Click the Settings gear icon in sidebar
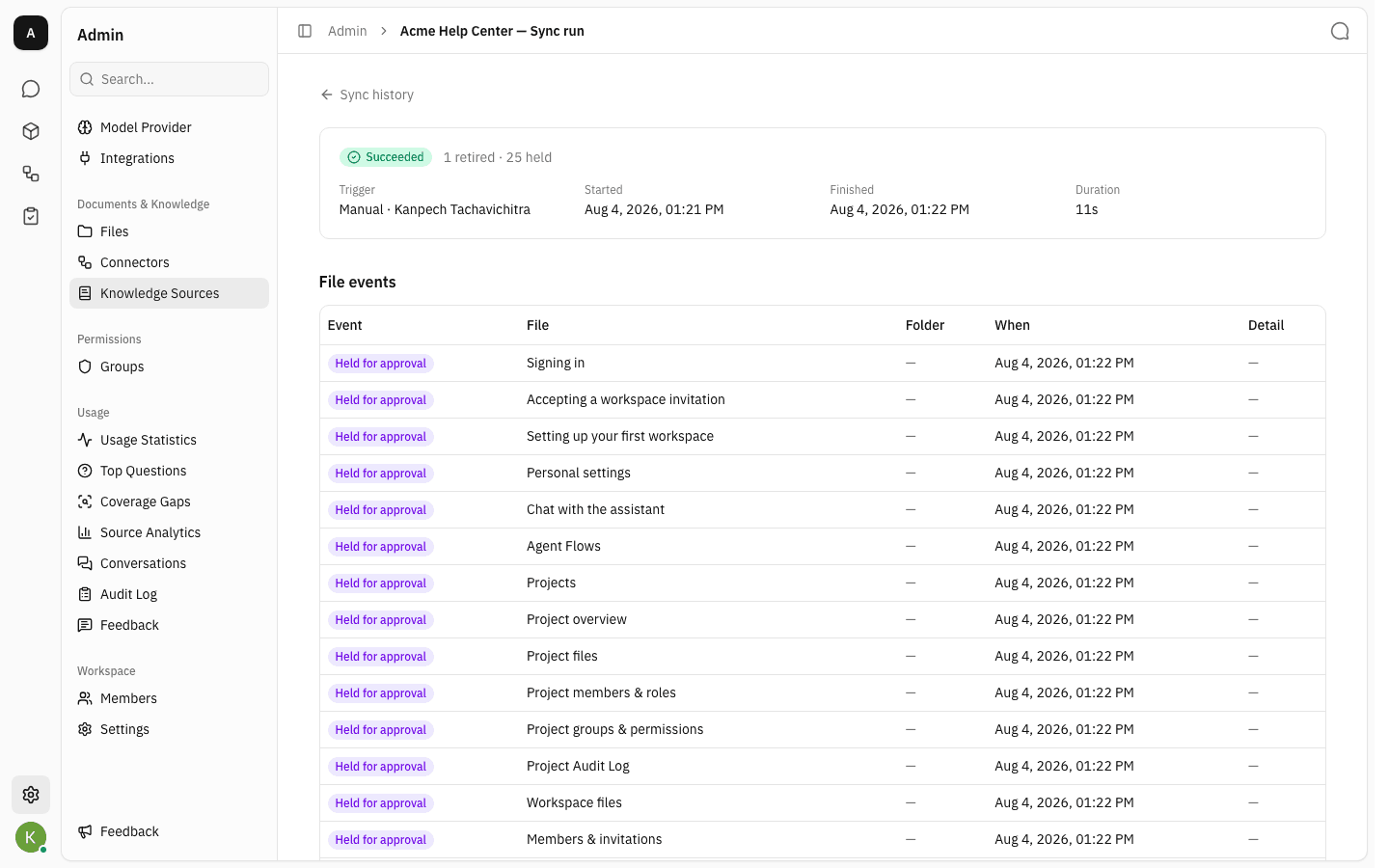 85,729
